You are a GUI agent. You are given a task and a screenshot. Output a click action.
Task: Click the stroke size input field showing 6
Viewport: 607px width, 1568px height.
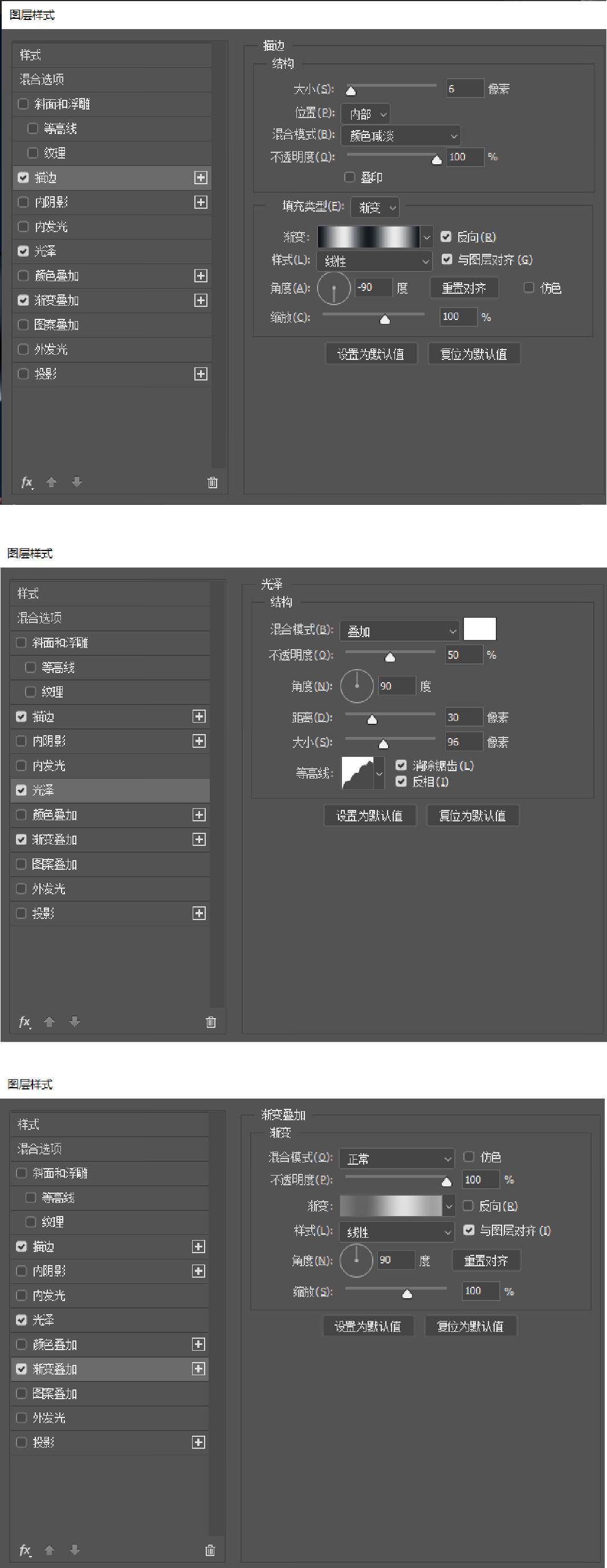465,89
